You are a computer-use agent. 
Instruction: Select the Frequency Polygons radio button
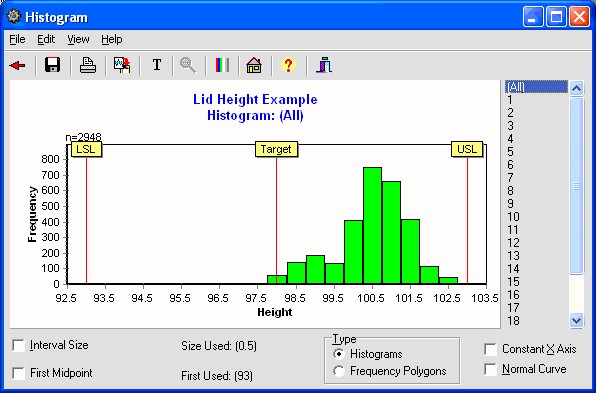(x=339, y=371)
